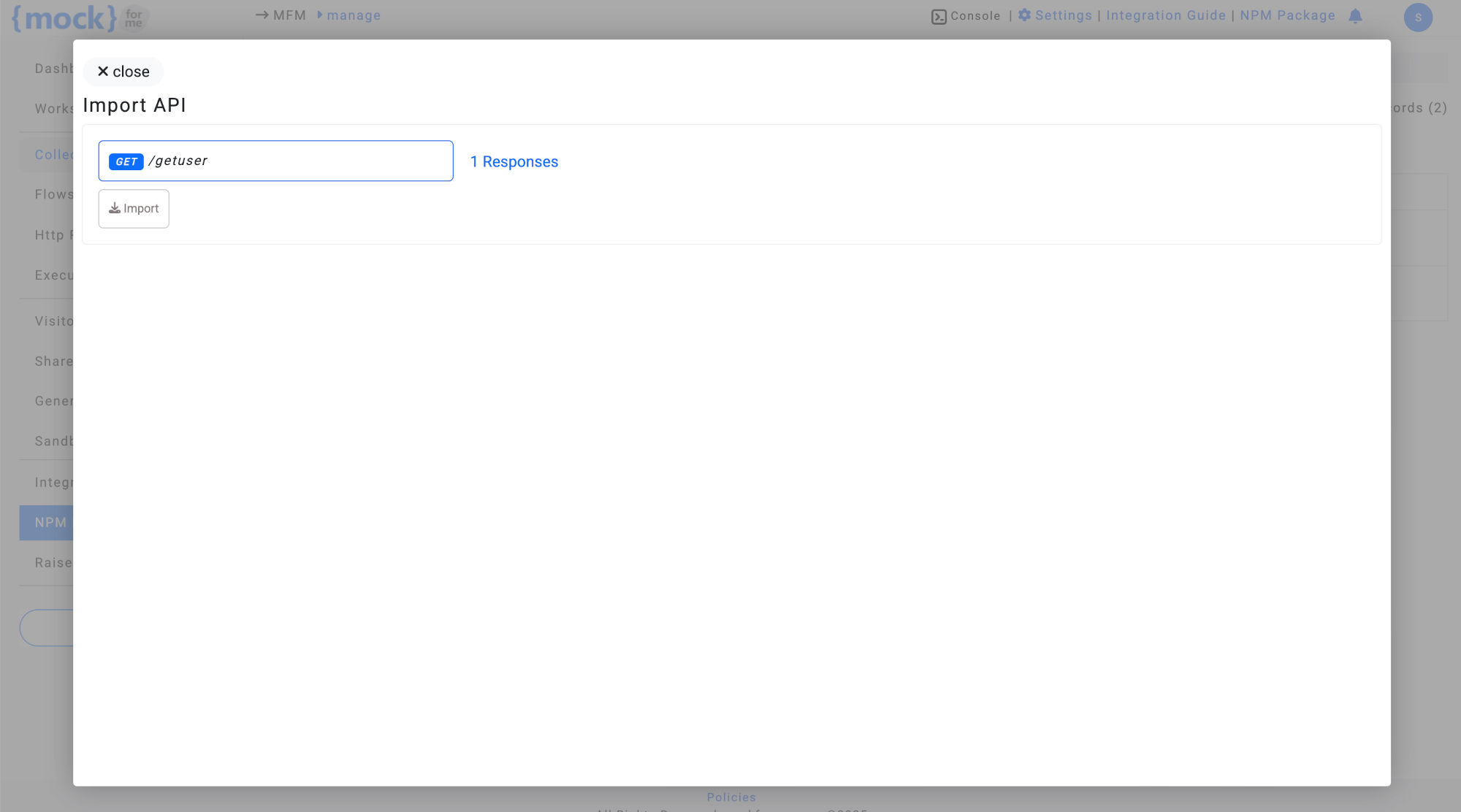This screenshot has width=1461, height=812.
Task: Click the MFM breadcrumb
Action: pos(289,15)
